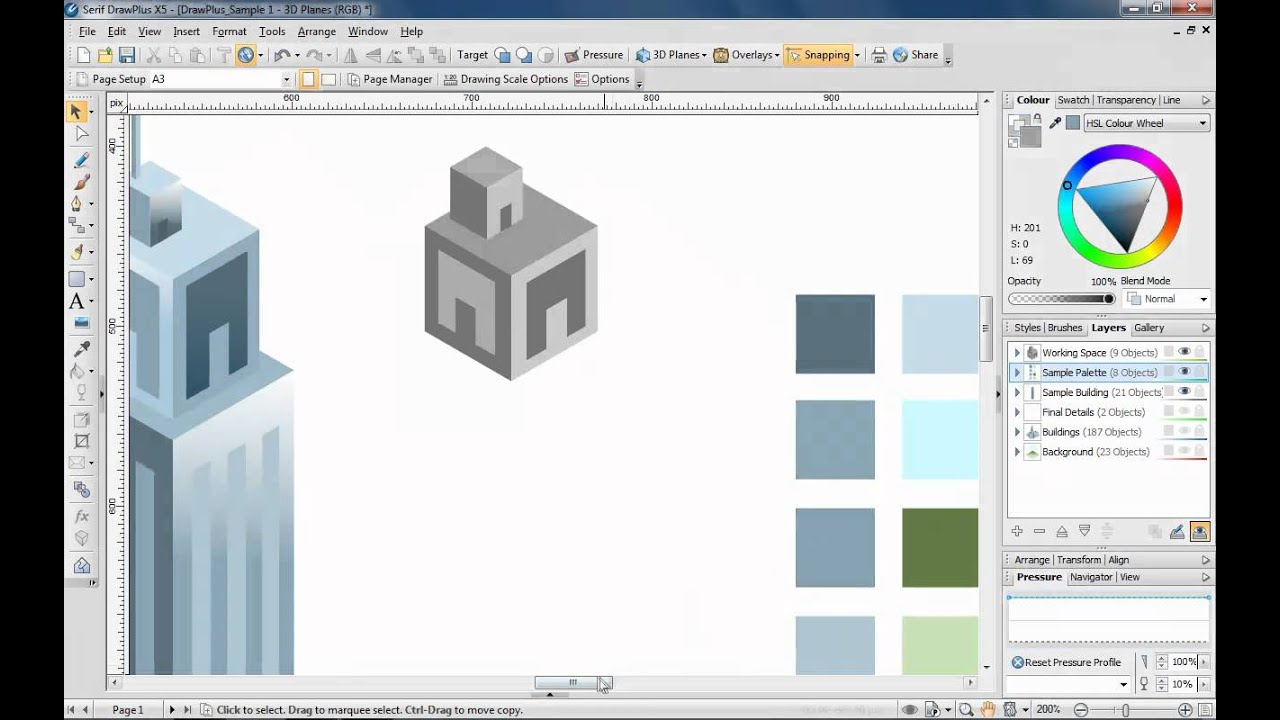The width and height of the screenshot is (1280, 720).
Task: Expand the Background layer
Action: 1017,452
